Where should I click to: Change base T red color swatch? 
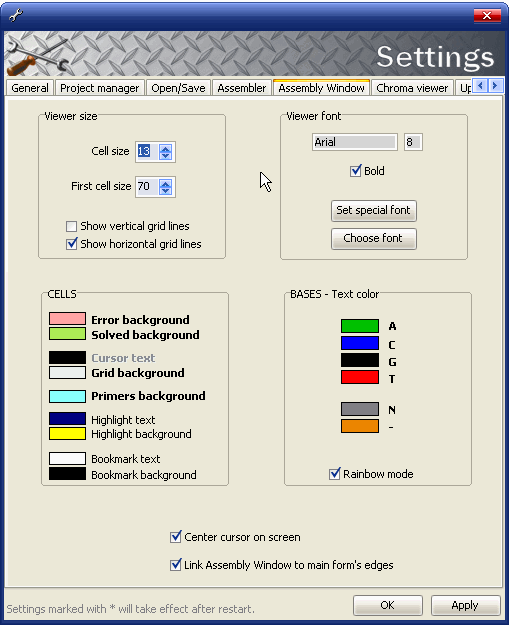coord(360,377)
